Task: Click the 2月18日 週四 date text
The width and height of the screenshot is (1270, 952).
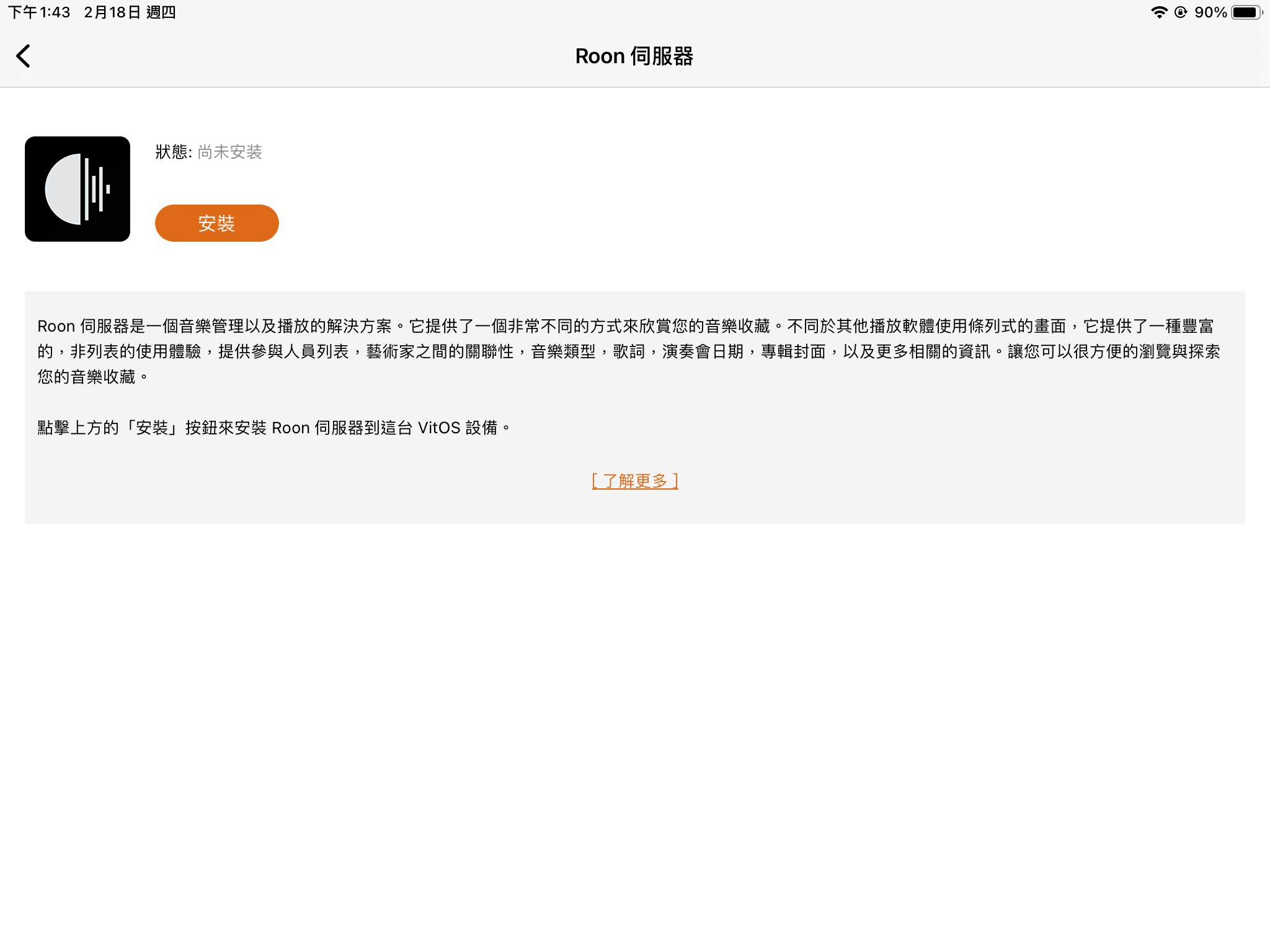Action: (130, 12)
